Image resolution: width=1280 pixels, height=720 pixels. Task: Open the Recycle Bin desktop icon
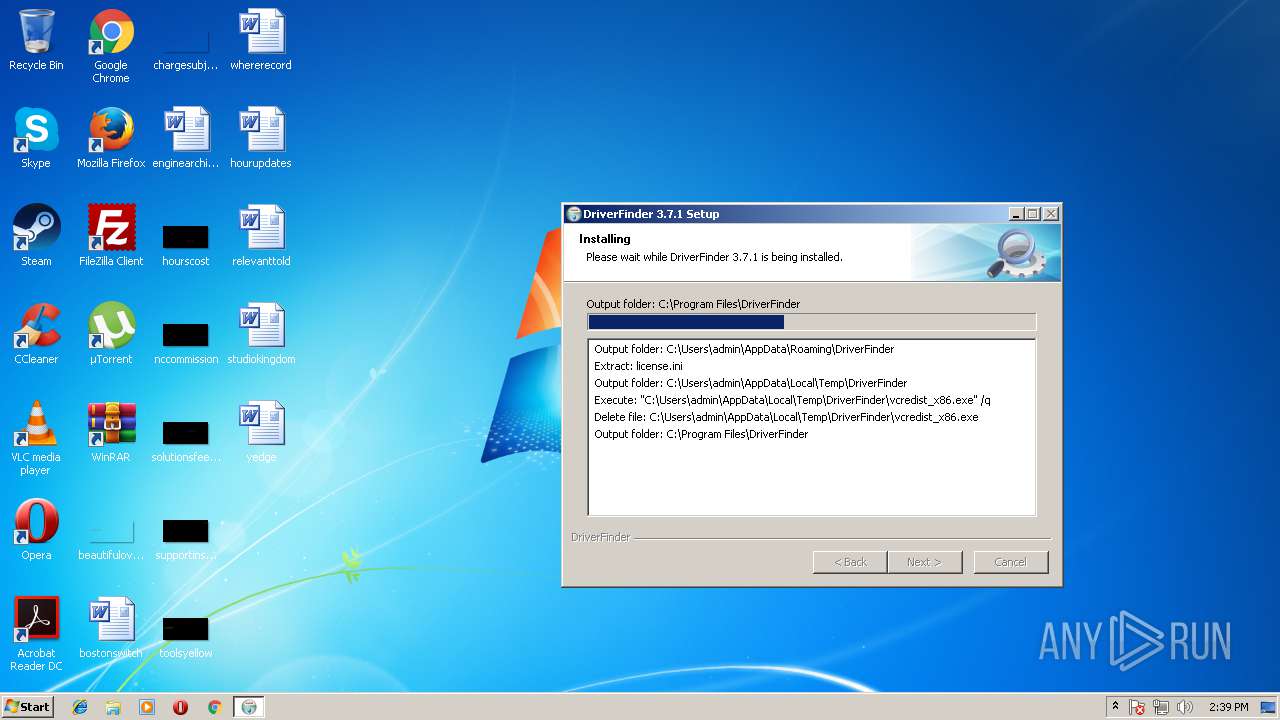click(36, 40)
